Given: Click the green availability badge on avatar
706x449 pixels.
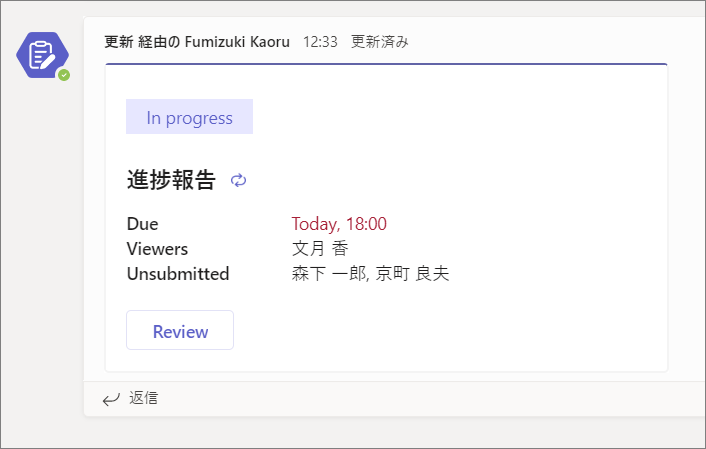Looking at the screenshot, I should (64, 75).
